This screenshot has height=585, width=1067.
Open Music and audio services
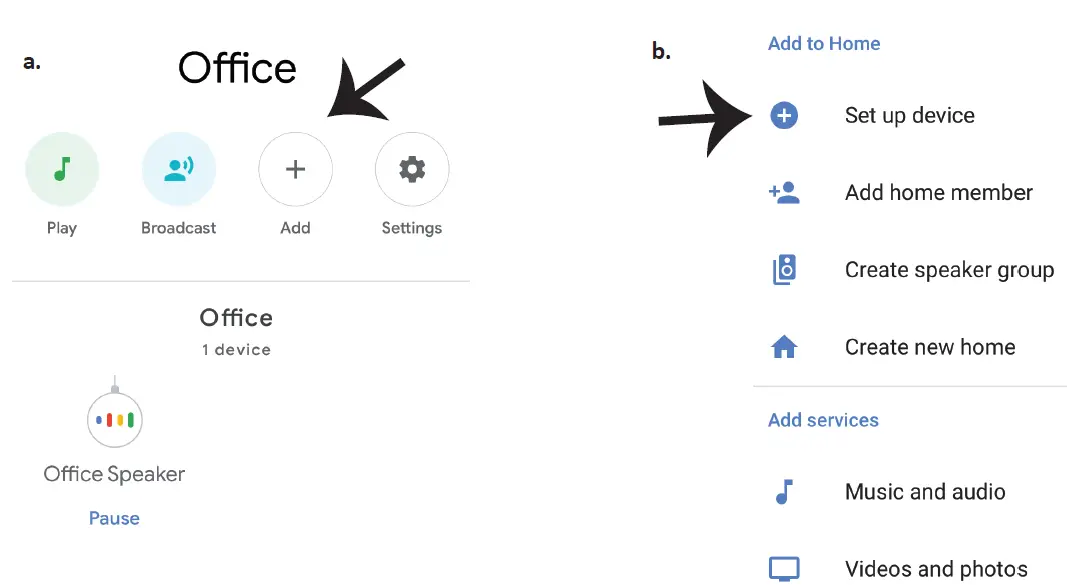[925, 492]
